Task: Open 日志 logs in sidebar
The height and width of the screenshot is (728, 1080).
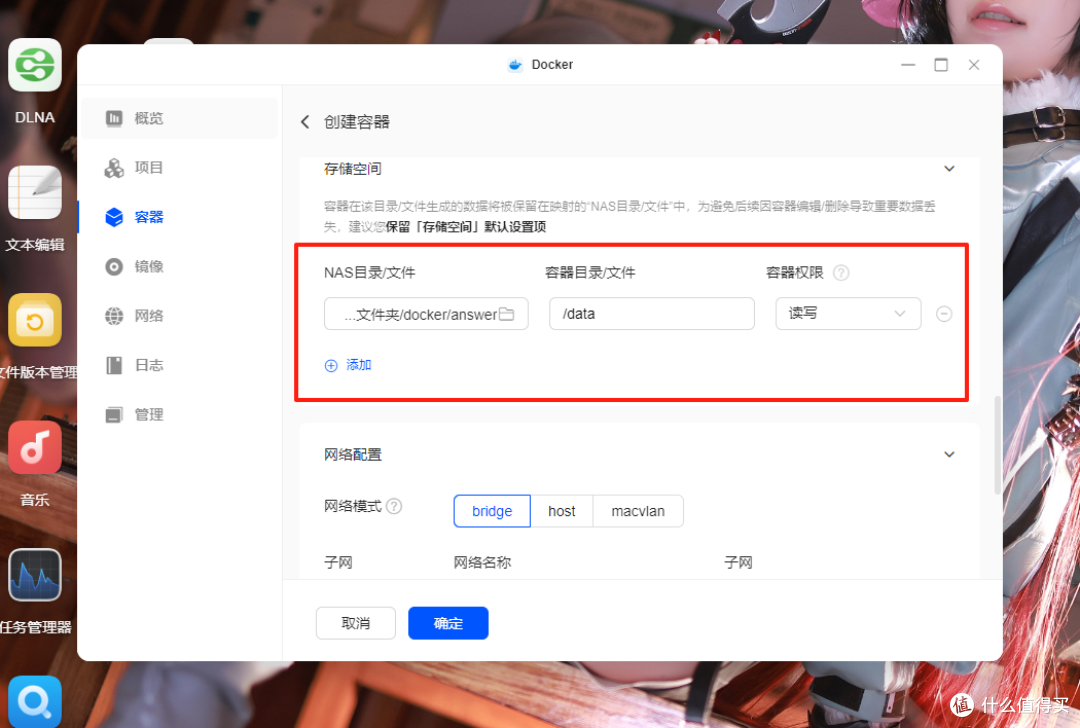Action: click(180, 365)
